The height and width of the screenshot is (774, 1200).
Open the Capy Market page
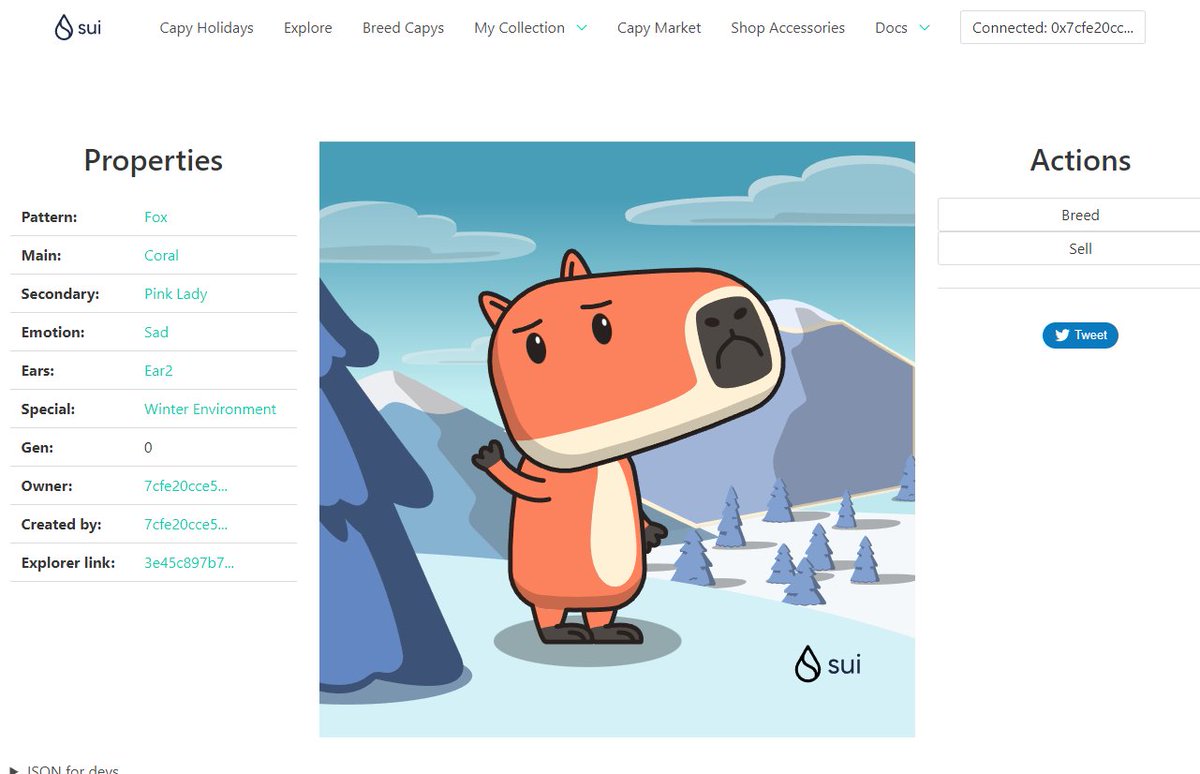click(x=659, y=28)
